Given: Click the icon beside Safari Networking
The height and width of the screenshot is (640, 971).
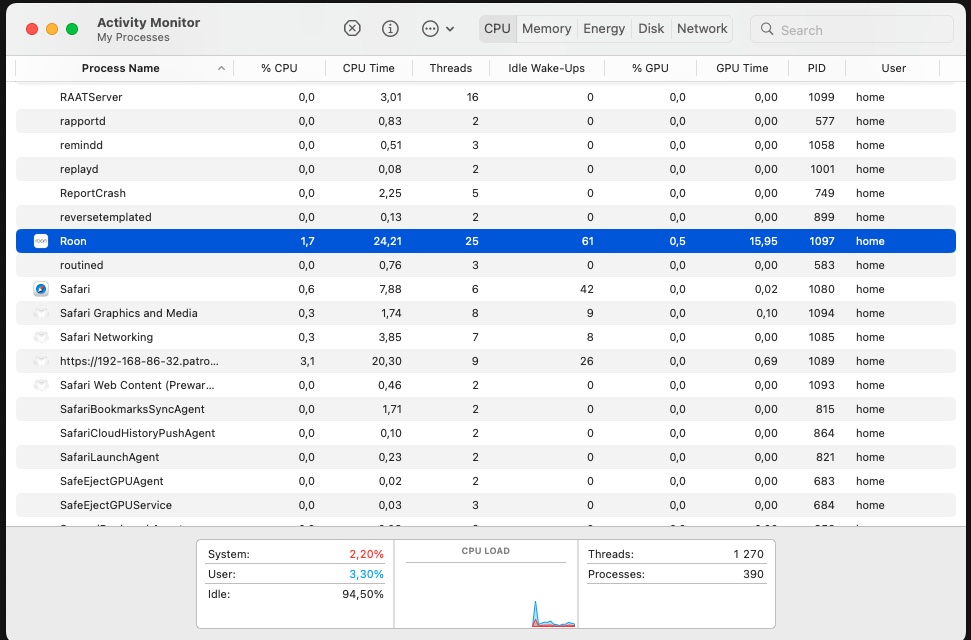Looking at the screenshot, I should [41, 338].
